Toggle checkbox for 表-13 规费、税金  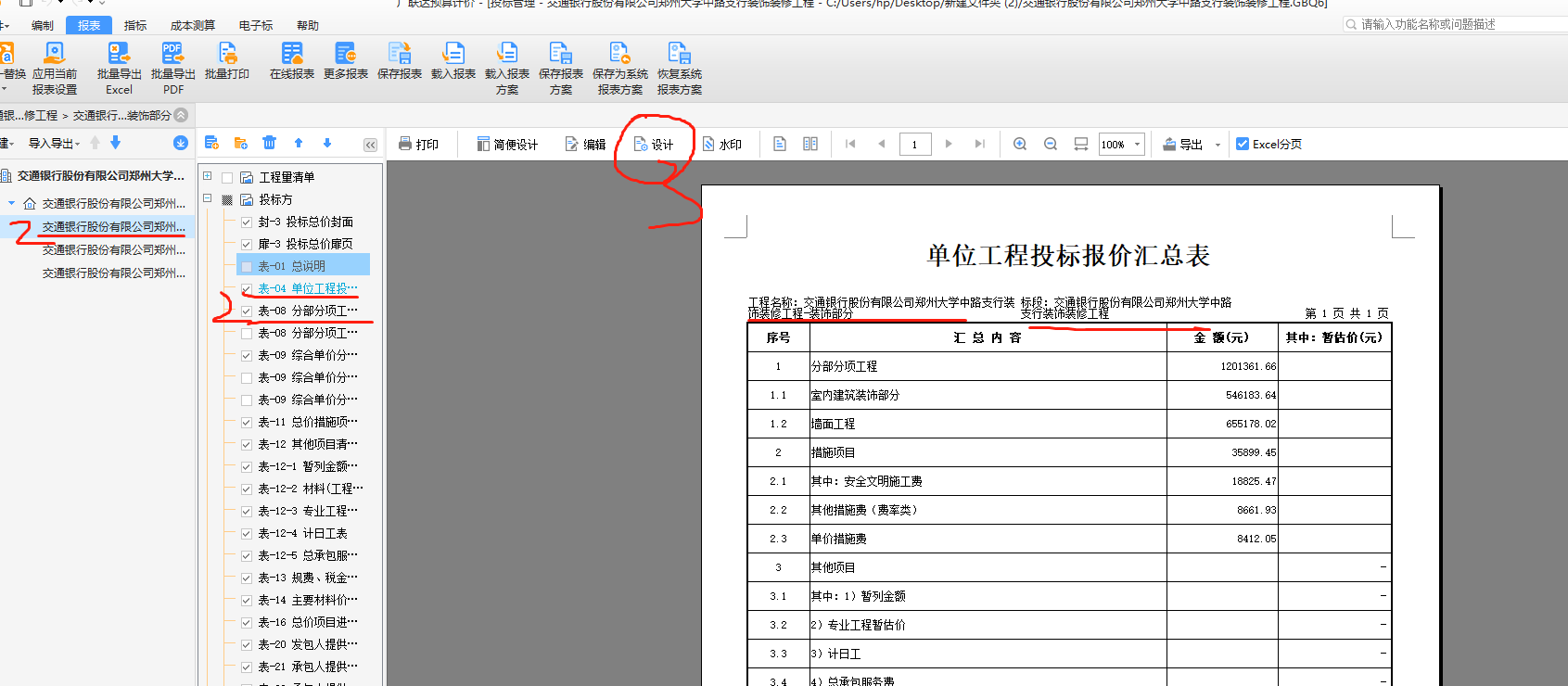pyautogui.click(x=247, y=578)
